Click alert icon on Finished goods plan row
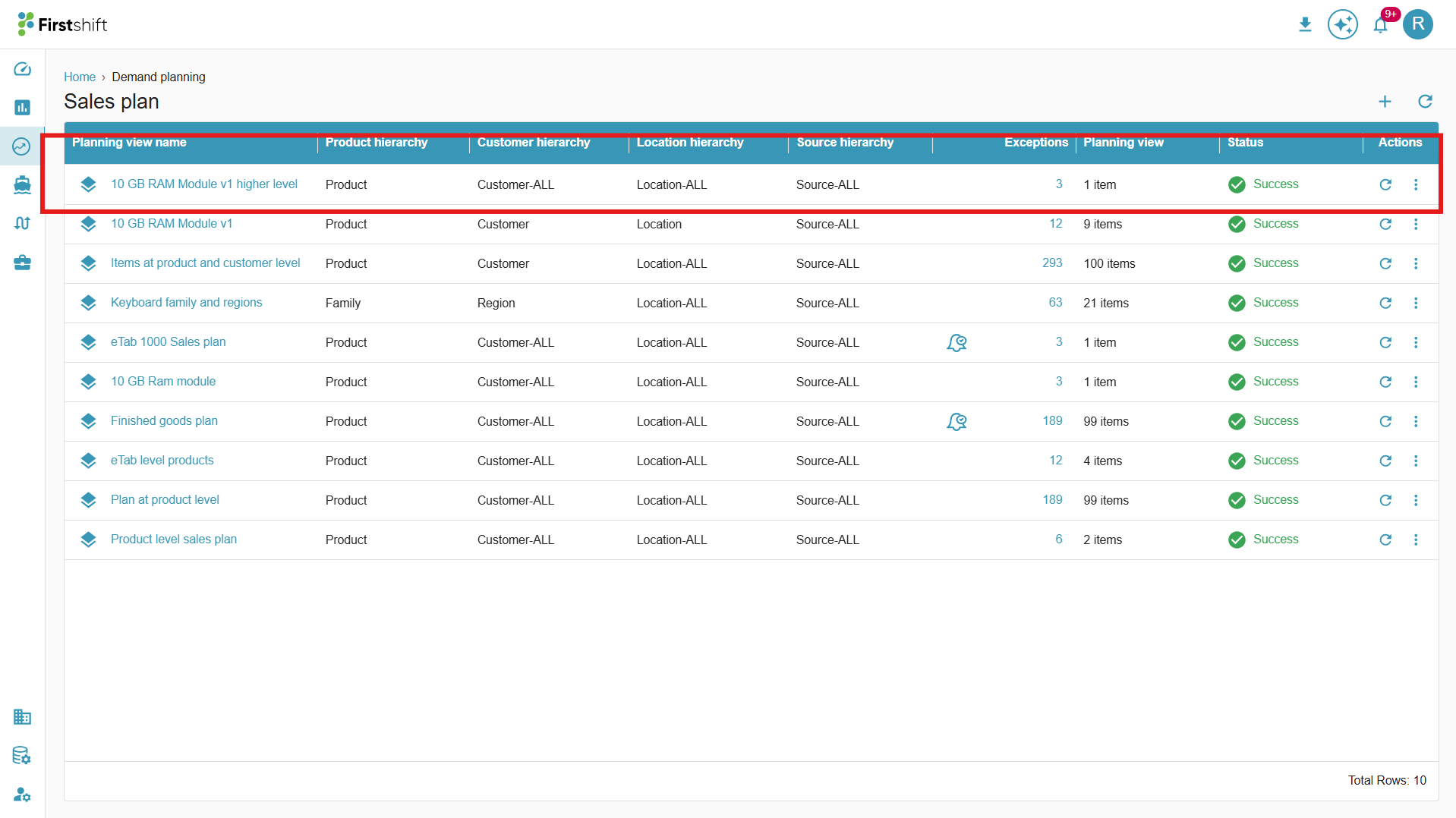This screenshot has height=818, width=1456. click(x=956, y=422)
